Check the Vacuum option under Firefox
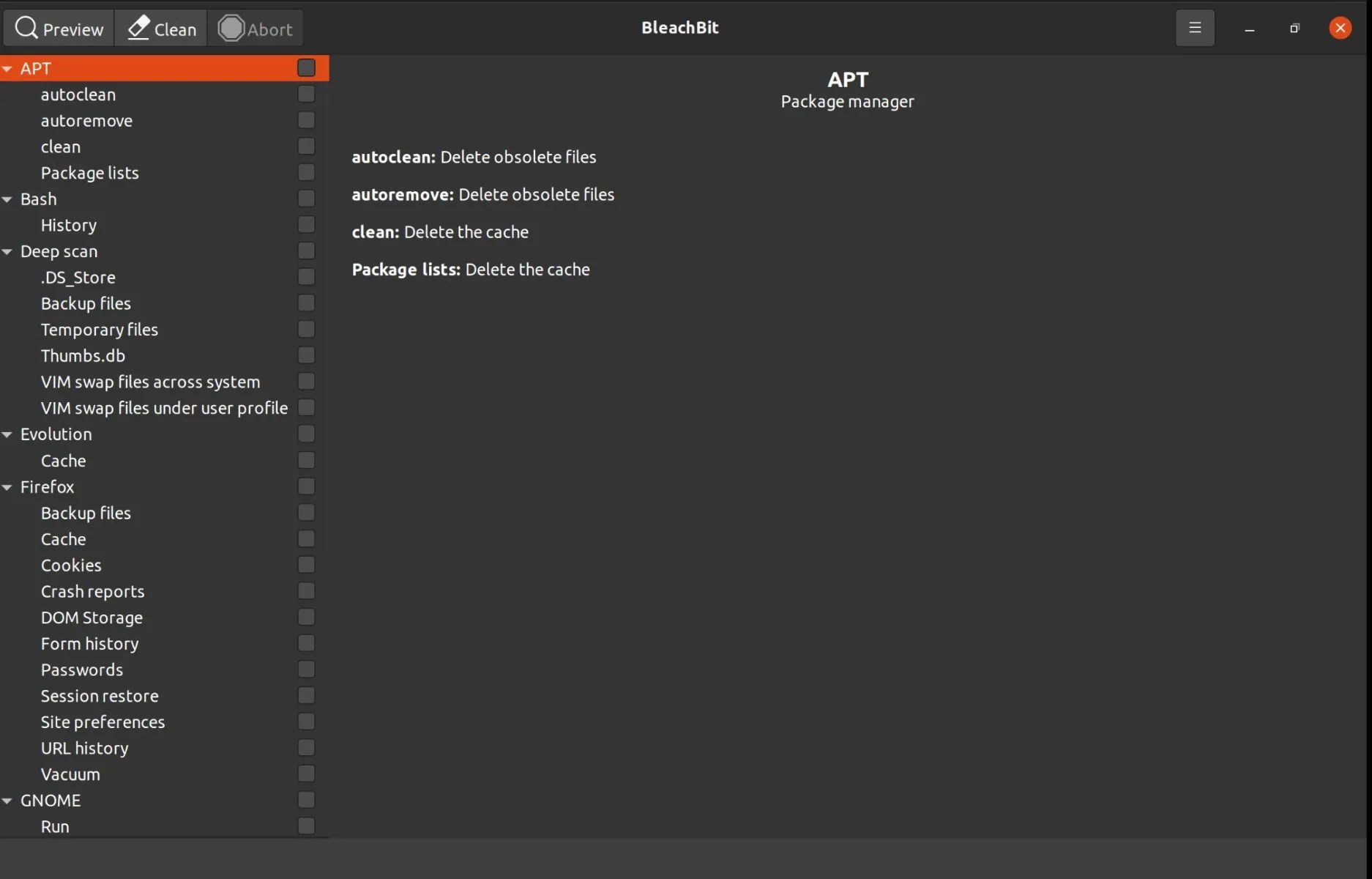This screenshot has height=879, width=1372. (305, 774)
